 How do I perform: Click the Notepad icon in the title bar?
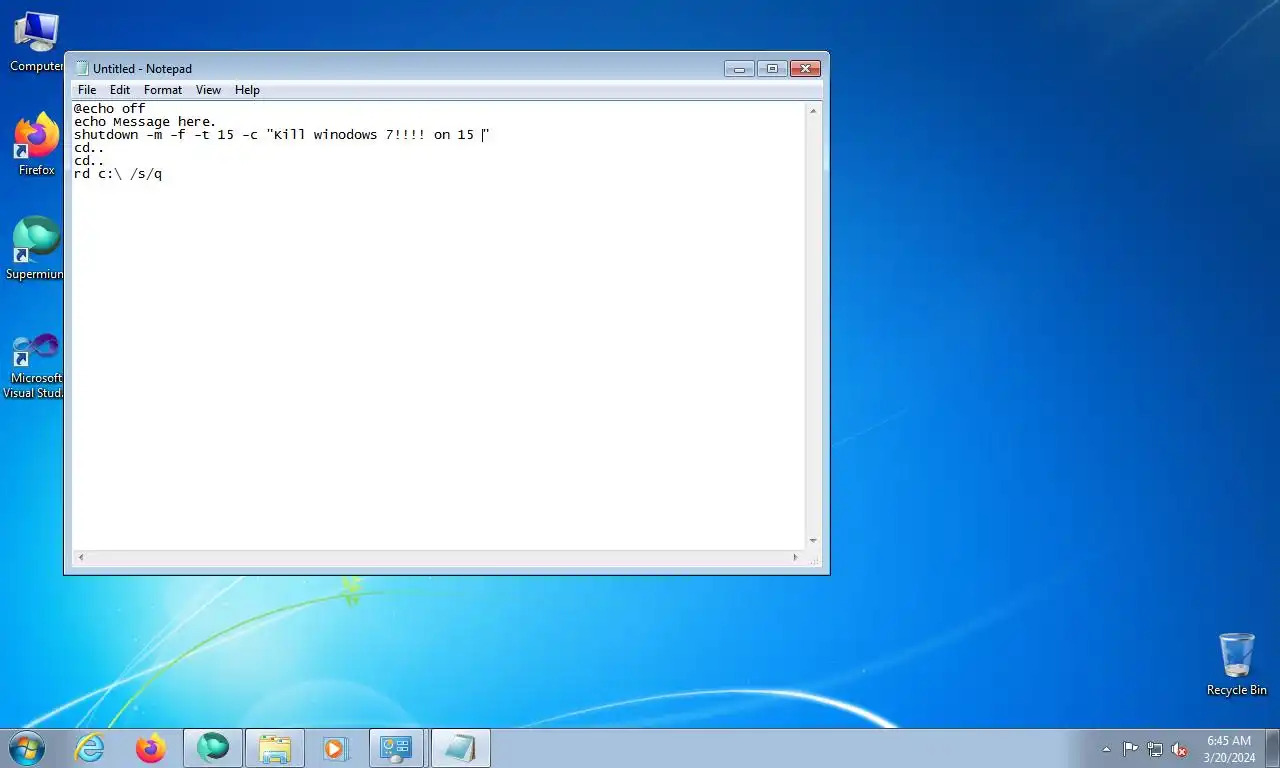pos(82,68)
